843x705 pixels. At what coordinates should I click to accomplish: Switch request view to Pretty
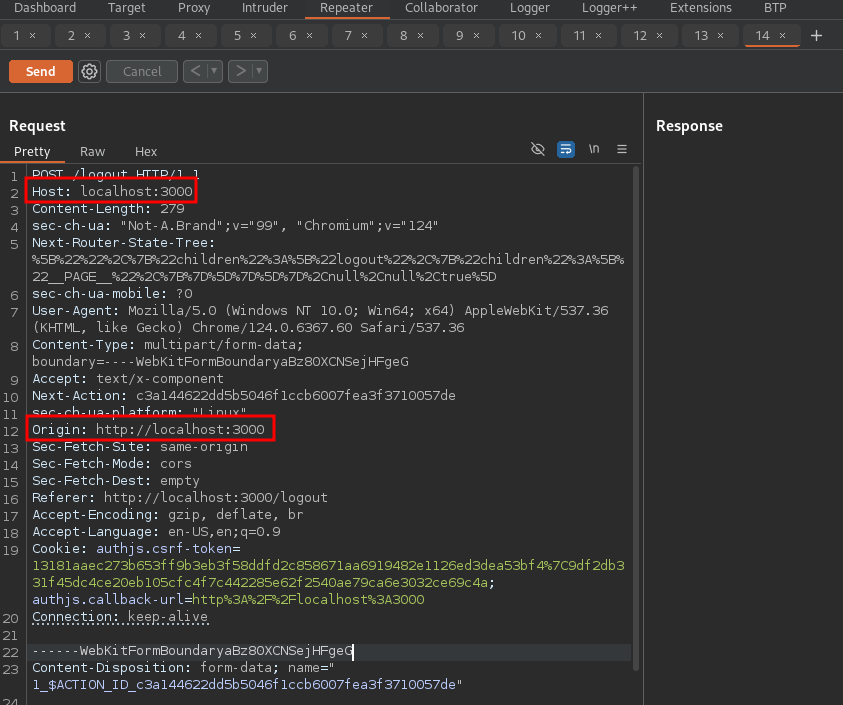[x=32, y=152]
